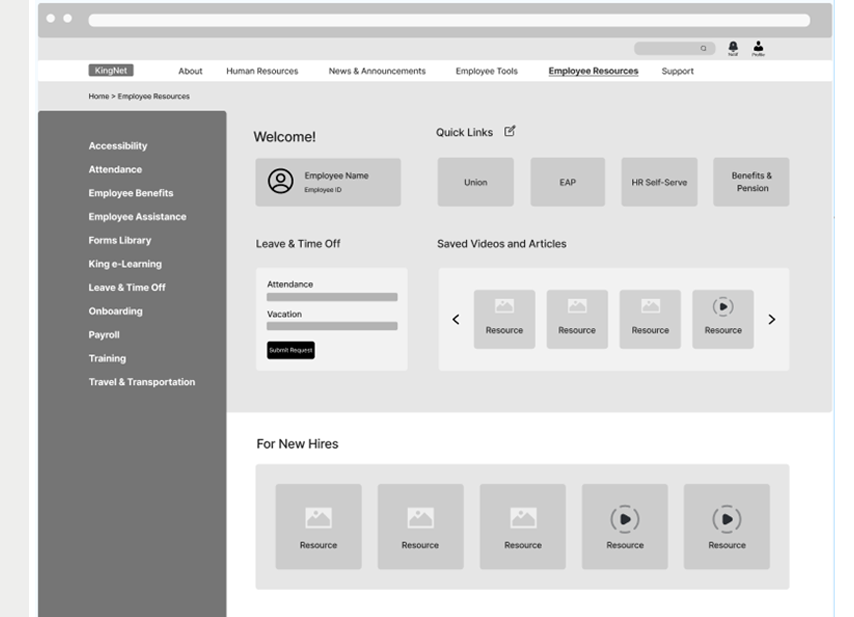The image size is (854, 617).
Task: Click the search magnifier icon
Action: (704, 48)
